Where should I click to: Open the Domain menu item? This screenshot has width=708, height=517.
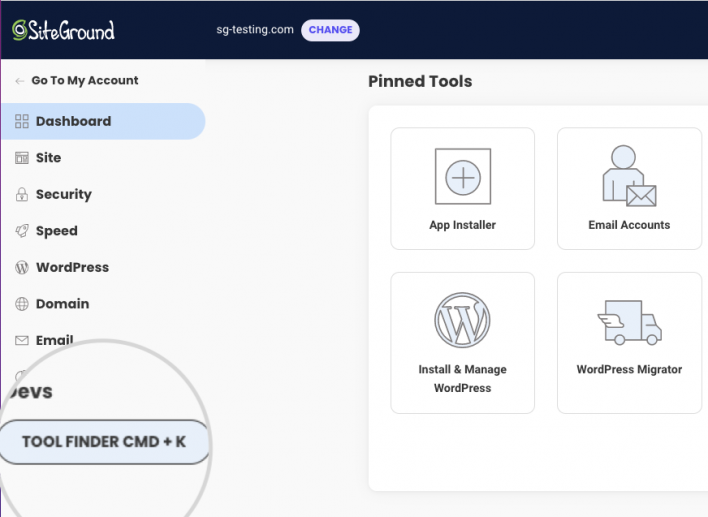click(62, 304)
